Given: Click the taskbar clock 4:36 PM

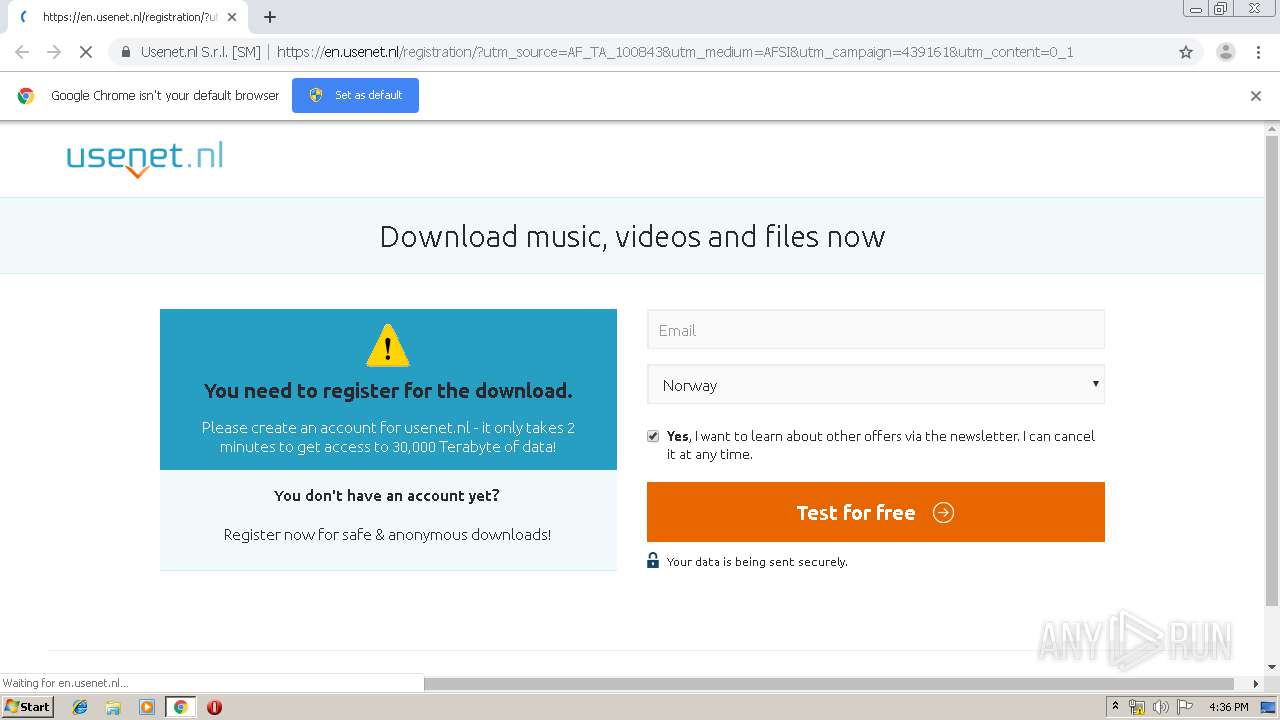Looking at the screenshot, I should coord(1228,707).
